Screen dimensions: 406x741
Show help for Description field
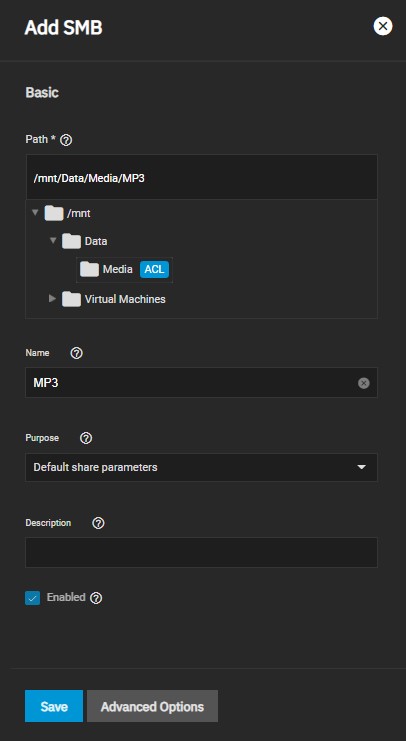point(98,523)
